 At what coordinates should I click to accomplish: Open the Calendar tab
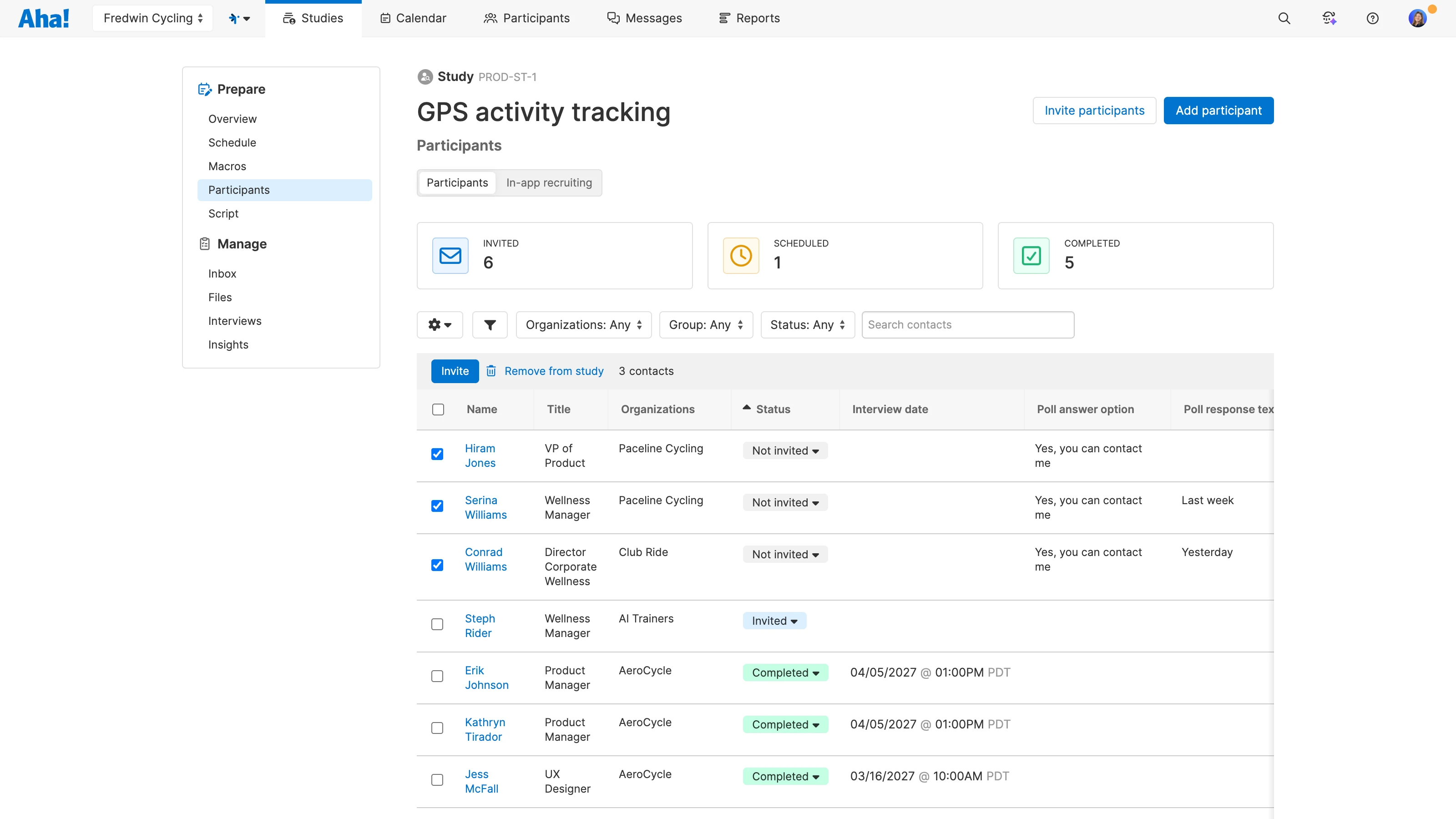point(413,18)
